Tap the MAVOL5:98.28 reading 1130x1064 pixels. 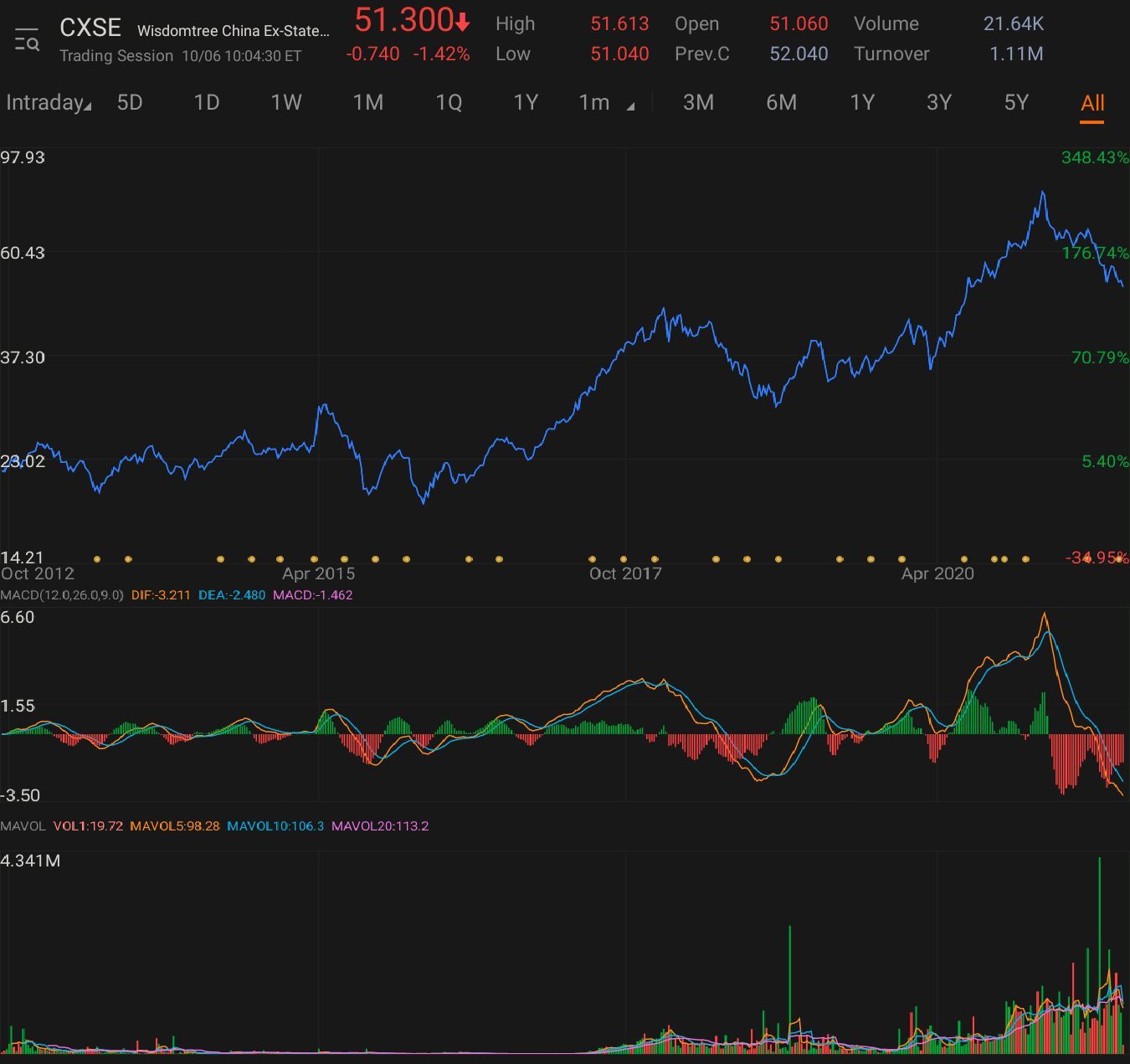(175, 826)
